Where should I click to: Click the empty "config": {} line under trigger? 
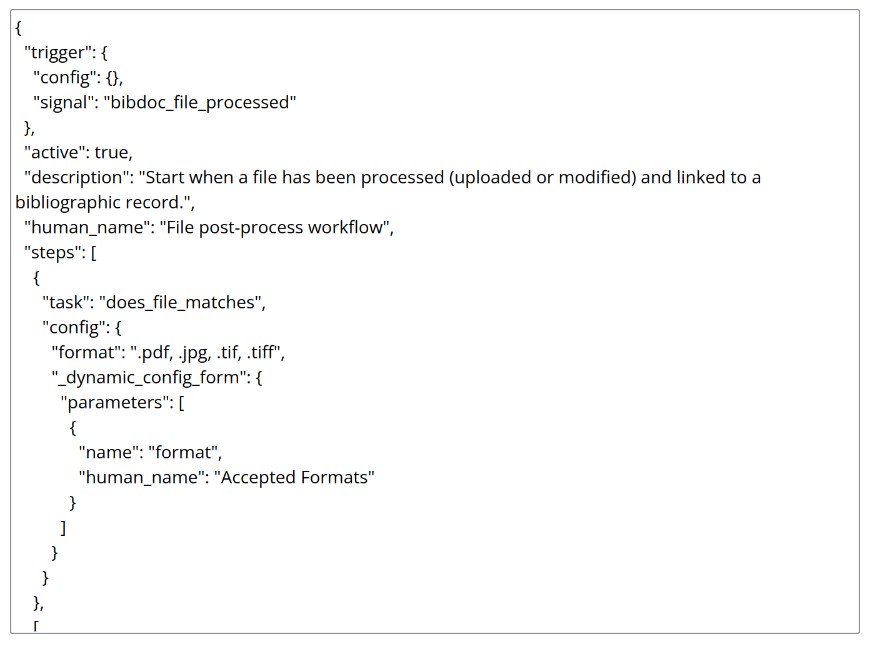click(x=78, y=77)
